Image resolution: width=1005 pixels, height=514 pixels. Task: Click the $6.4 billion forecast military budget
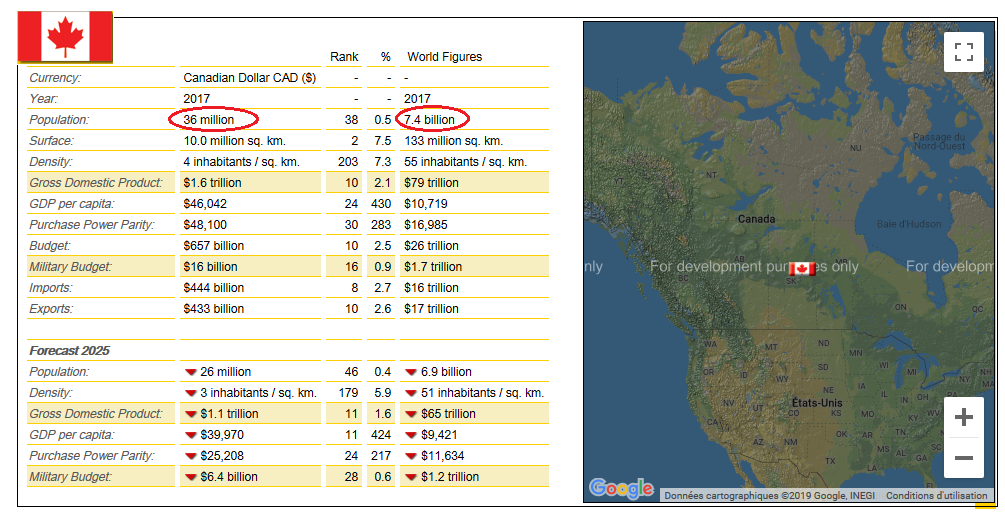pyautogui.click(x=229, y=477)
